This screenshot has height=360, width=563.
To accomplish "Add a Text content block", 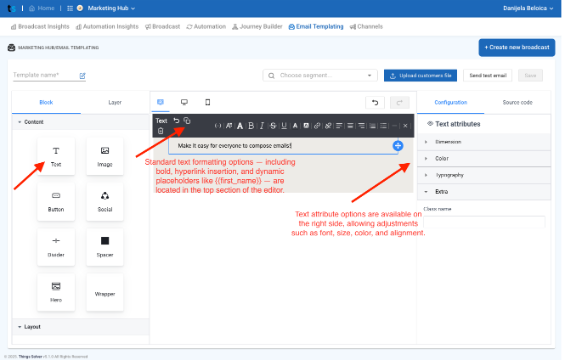I will [x=56, y=156].
